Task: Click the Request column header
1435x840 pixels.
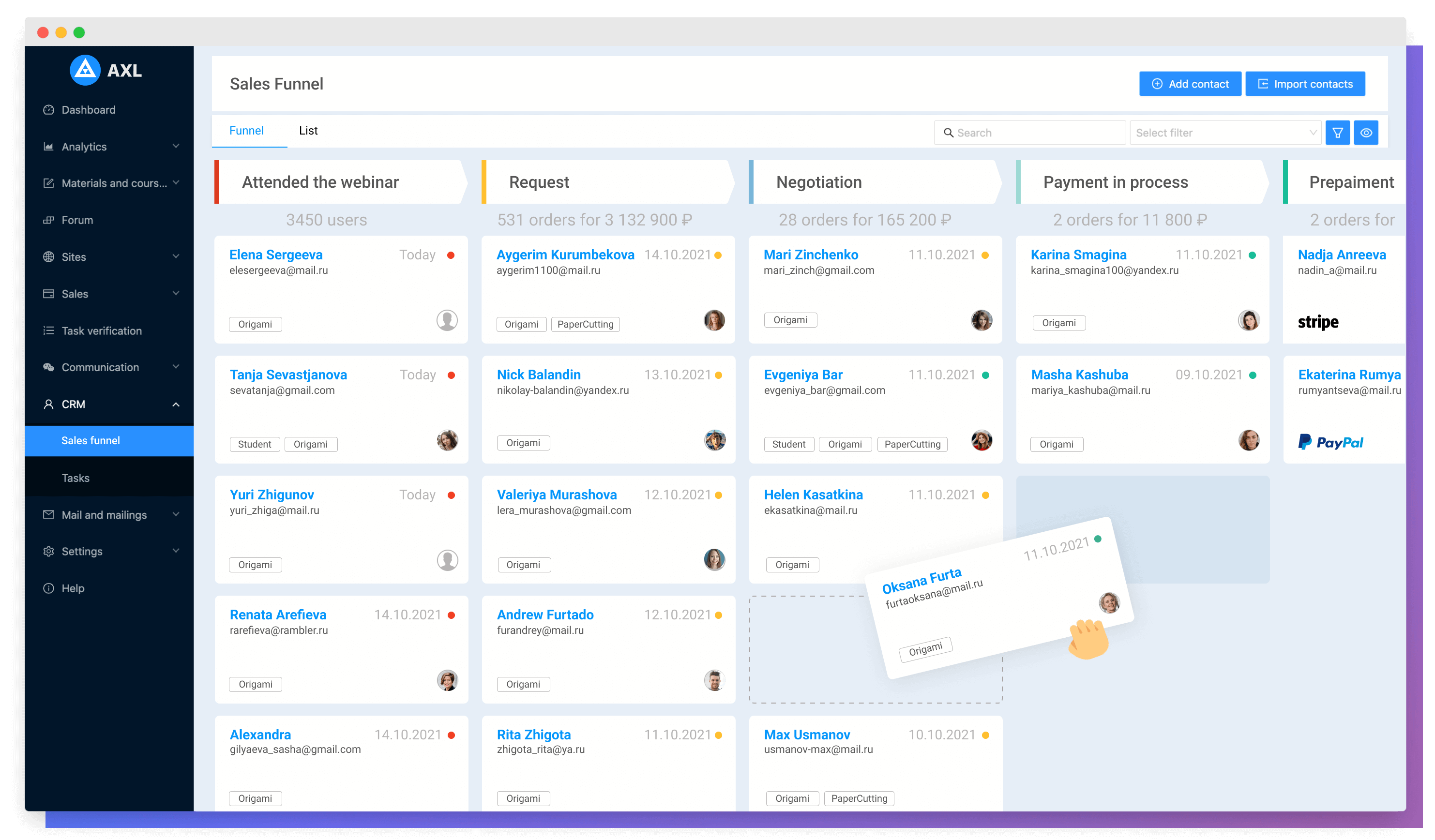Action: [x=609, y=182]
